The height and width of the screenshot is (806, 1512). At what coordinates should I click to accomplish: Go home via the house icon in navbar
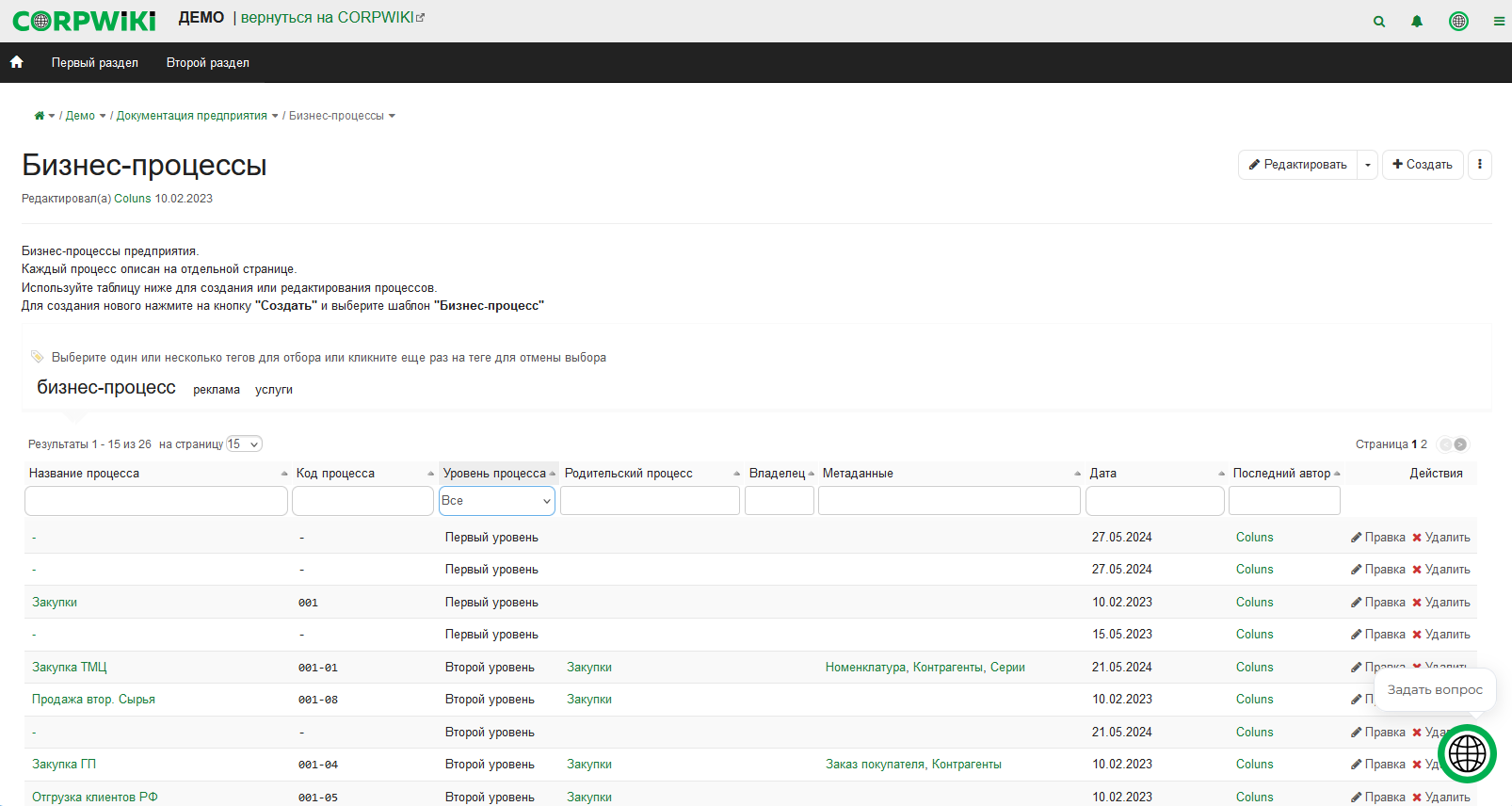tap(17, 62)
